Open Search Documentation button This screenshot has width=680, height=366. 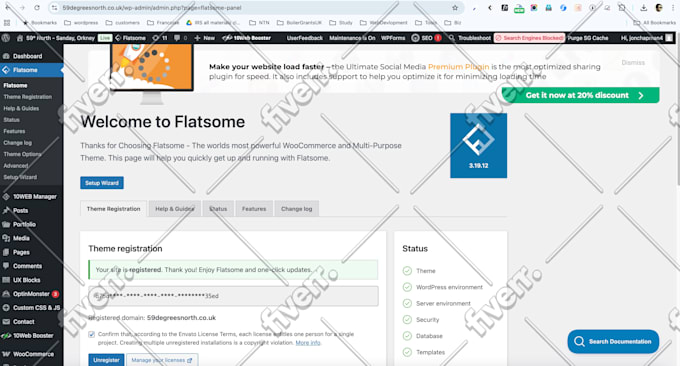coord(613,341)
